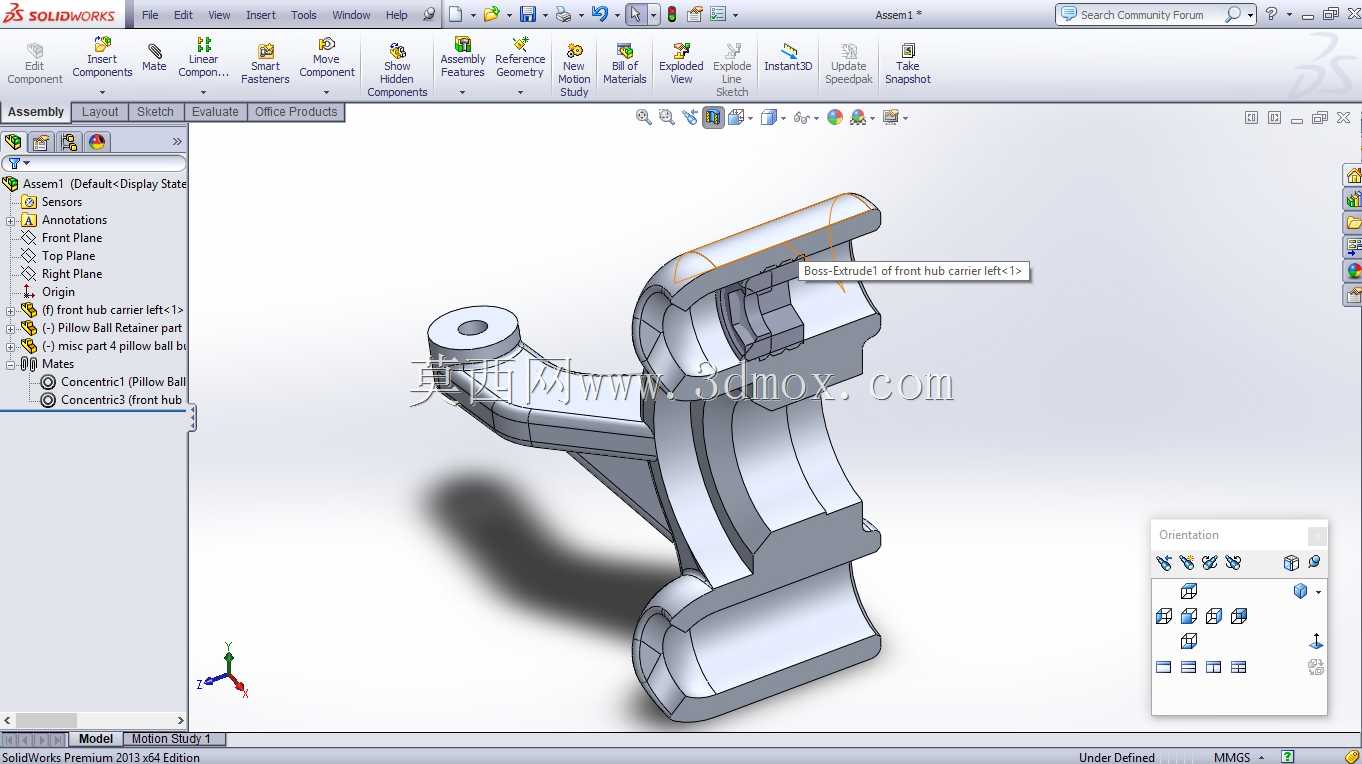Switch to the DisplayManager panel icon
This screenshot has width=1362, height=764.
click(97, 142)
